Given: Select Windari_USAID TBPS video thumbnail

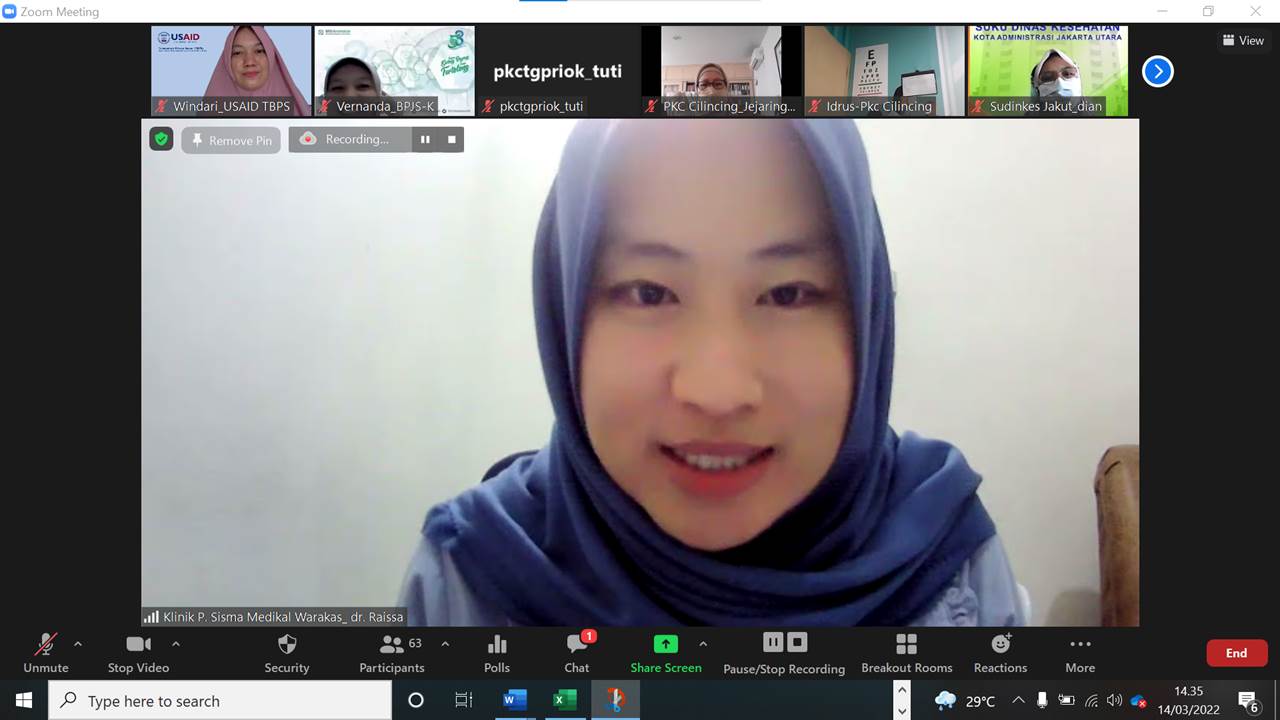Looking at the screenshot, I should (x=231, y=70).
